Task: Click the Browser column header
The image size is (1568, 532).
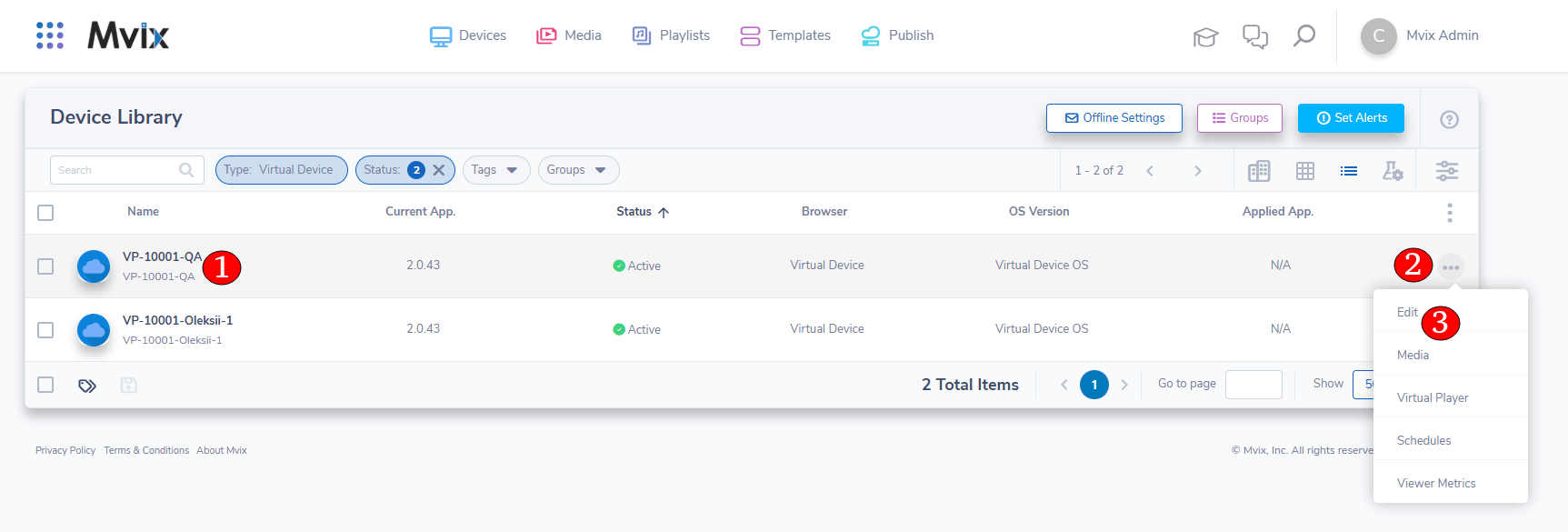Action: [824, 211]
